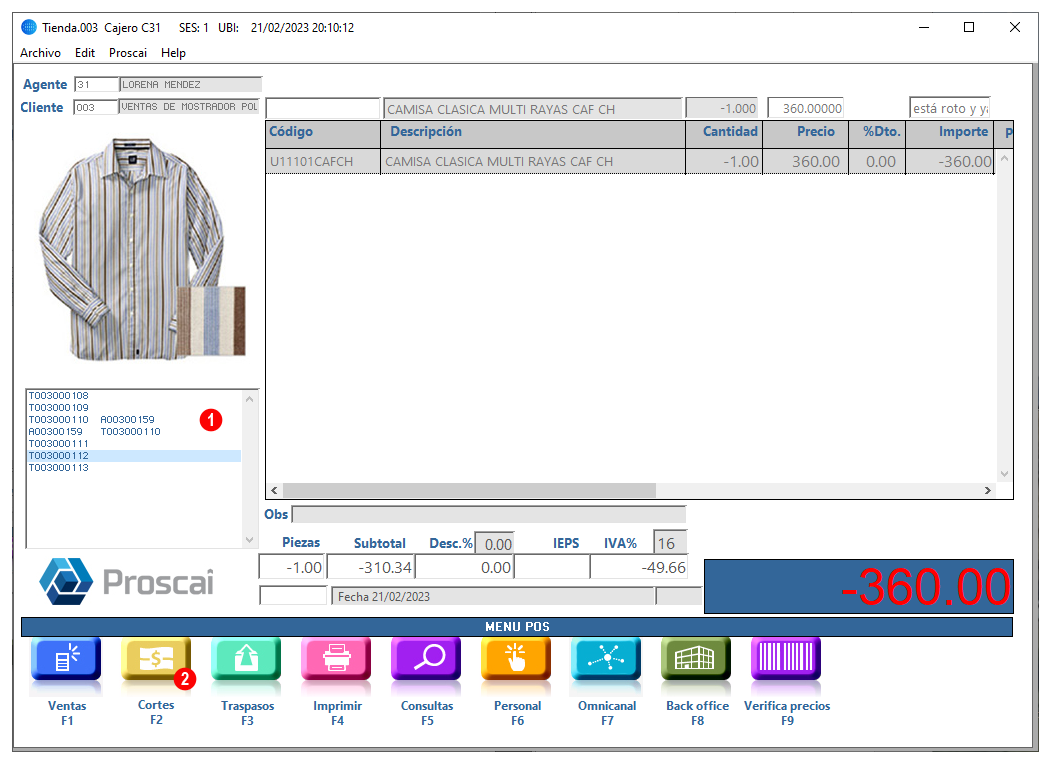Click the items grid horizontal scrollbar thumb

pos(469,490)
